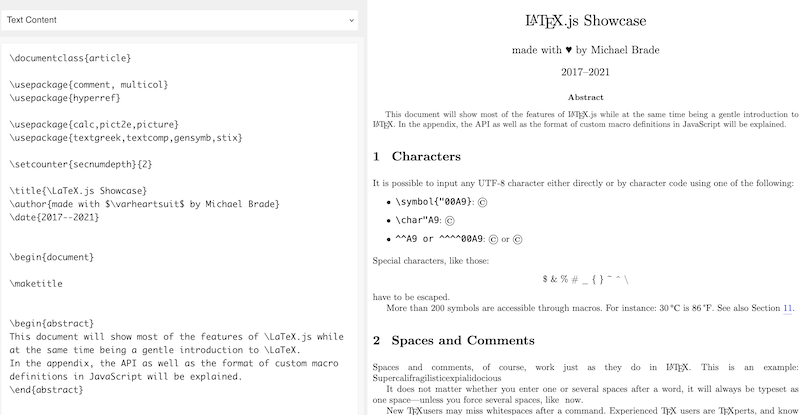Click the special characters line $ & % #
Image resolution: width=800 pixels, height=415 pixels.
click(585, 279)
